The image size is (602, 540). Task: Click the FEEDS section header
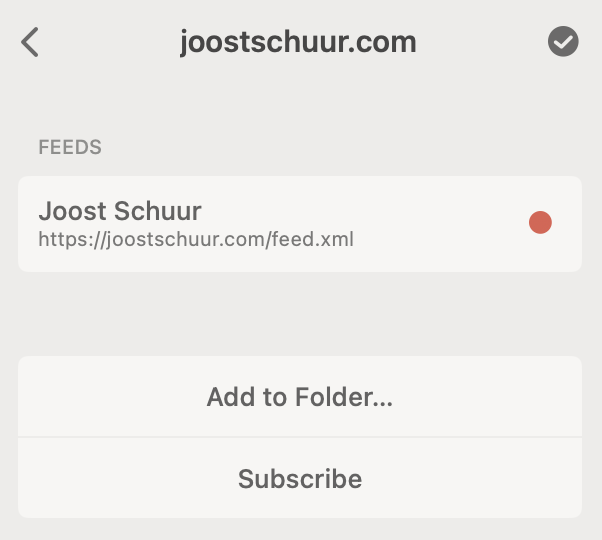click(70, 147)
